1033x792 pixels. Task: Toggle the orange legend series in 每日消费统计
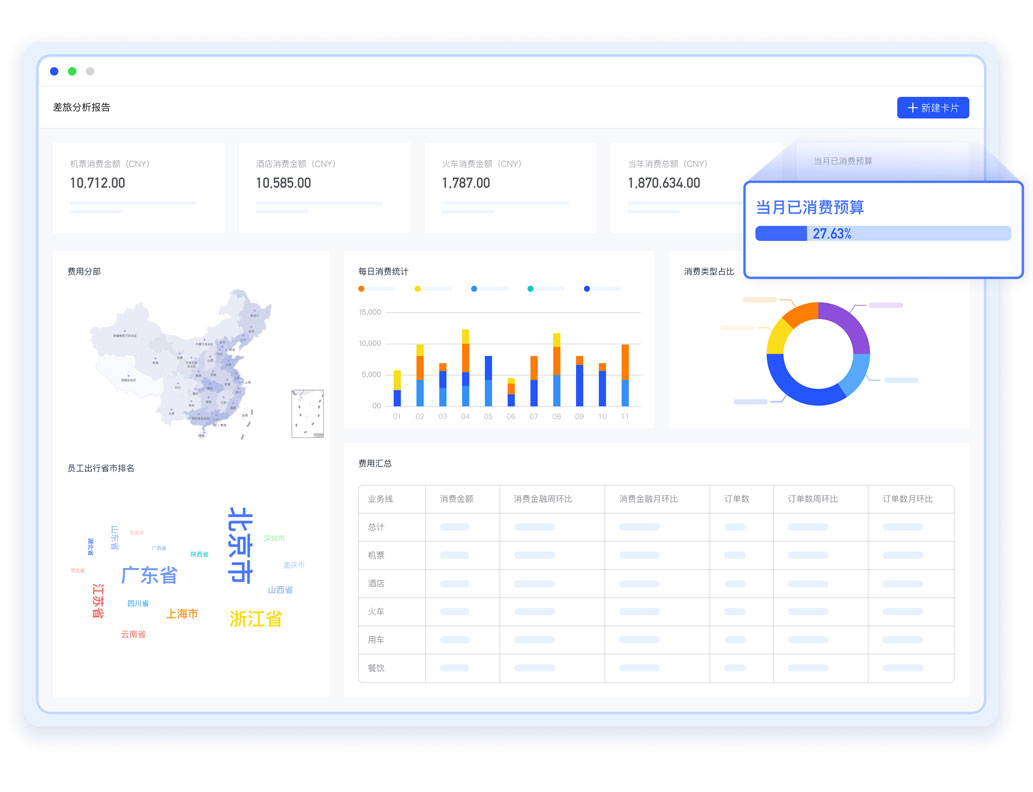pyautogui.click(x=362, y=289)
